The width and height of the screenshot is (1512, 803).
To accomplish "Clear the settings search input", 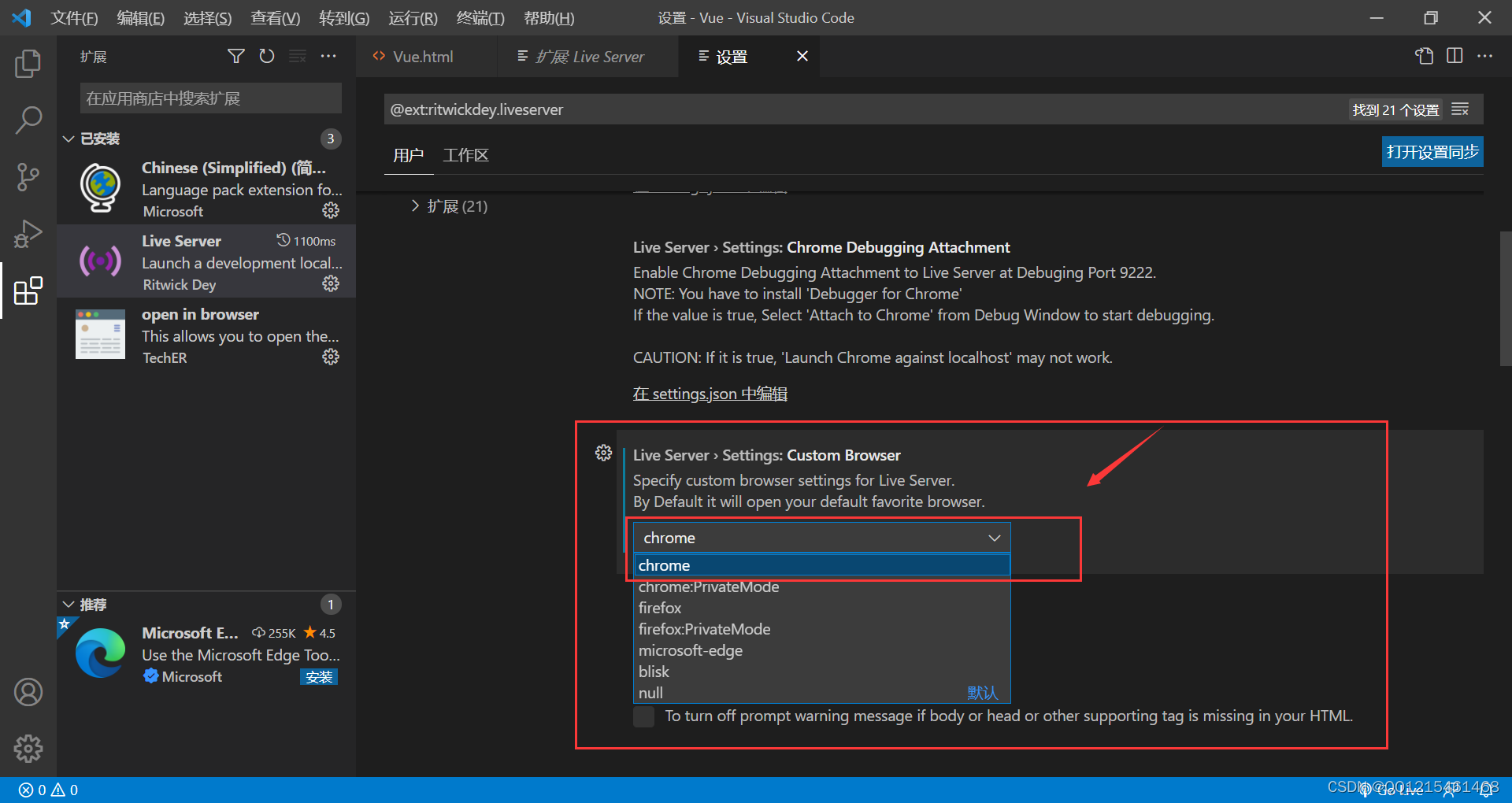I will (1461, 109).
